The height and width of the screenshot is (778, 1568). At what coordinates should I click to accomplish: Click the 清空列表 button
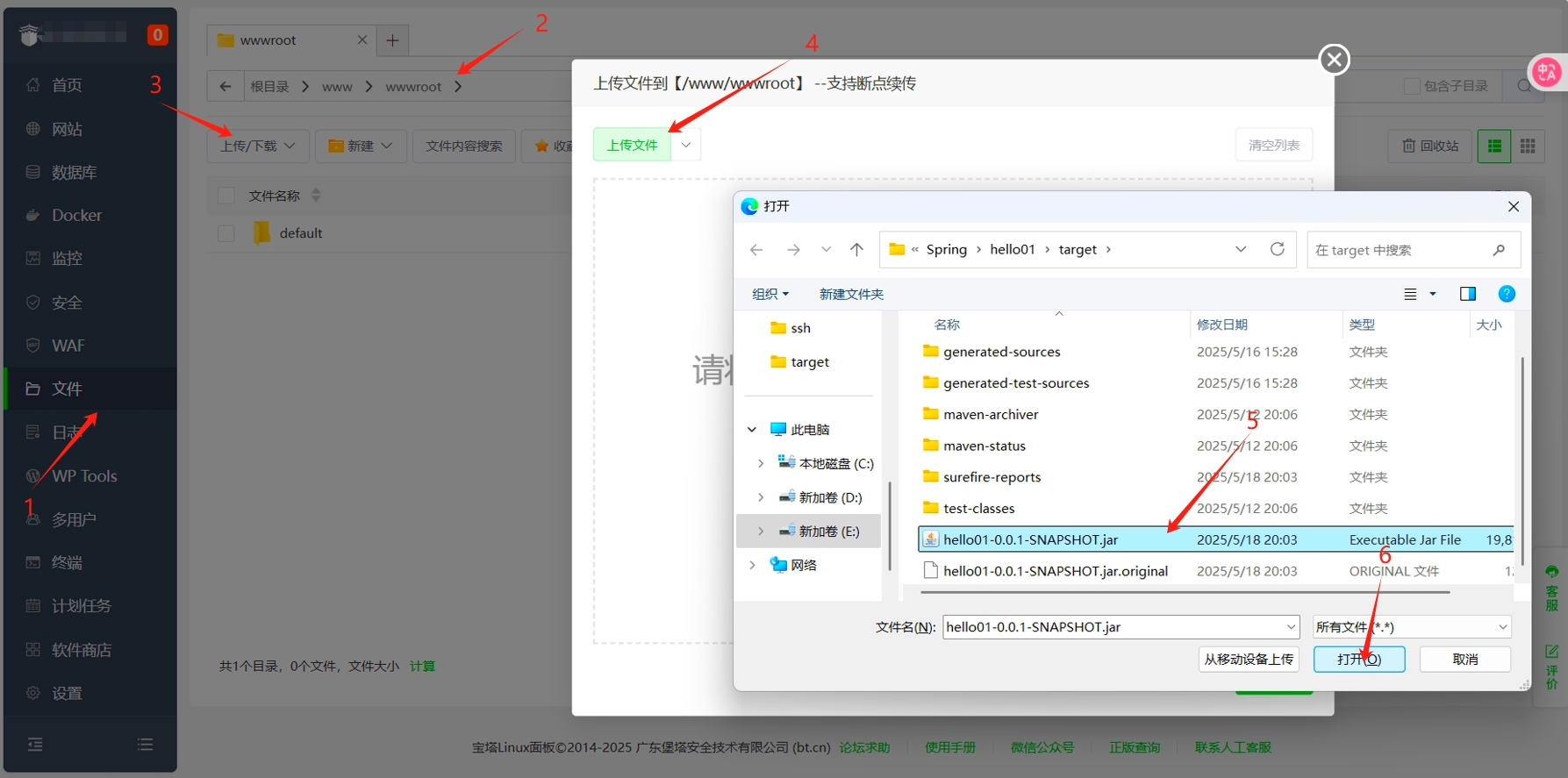(1274, 145)
